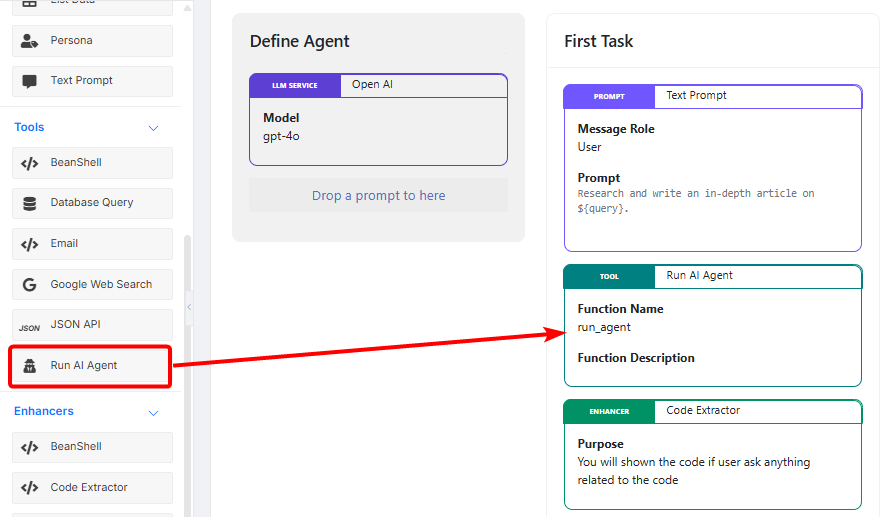Viewport: 896px width, 517px height.
Task: Click the Text Prompt speech bubble icon
Action: (x=30, y=81)
